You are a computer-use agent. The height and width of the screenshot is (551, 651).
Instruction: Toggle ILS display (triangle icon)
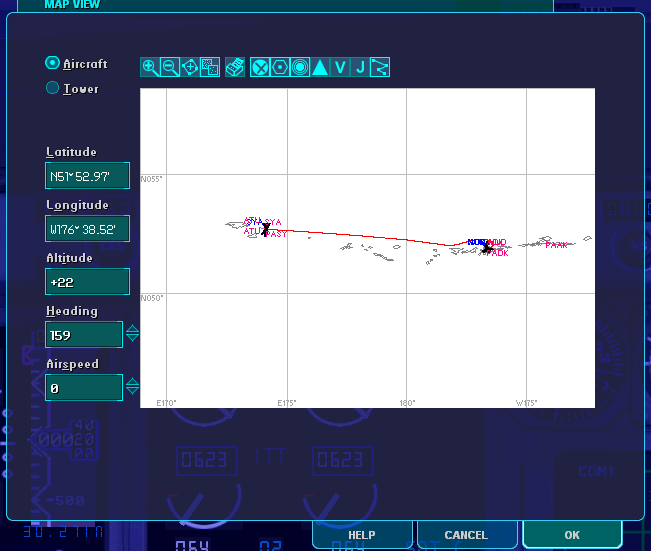pos(320,67)
